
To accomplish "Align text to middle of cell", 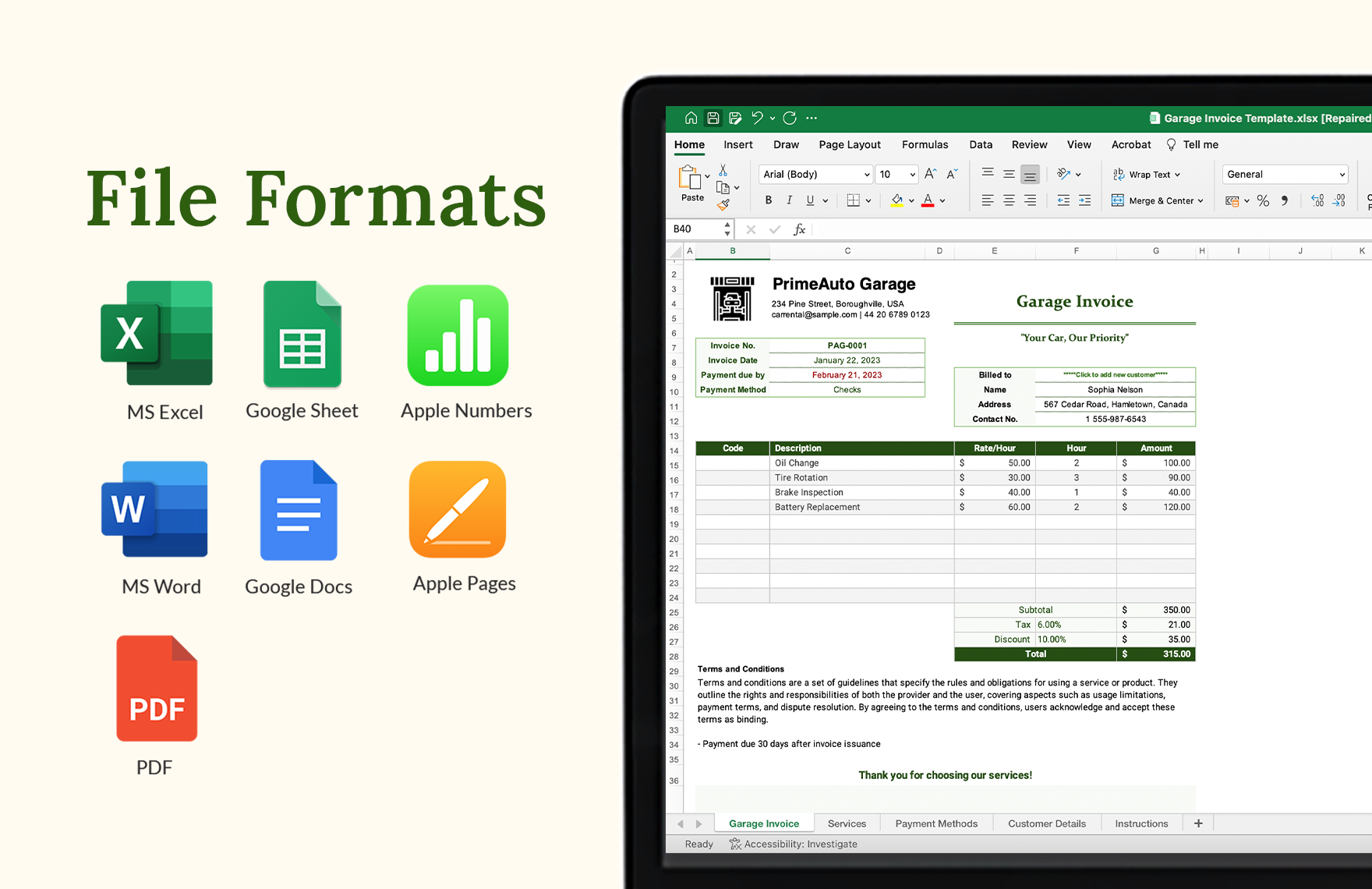I will 1009,173.
